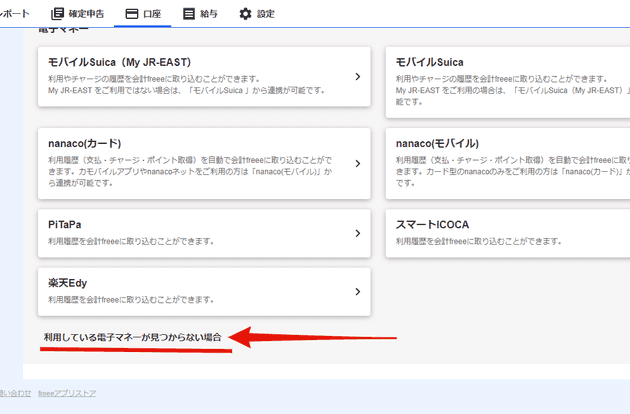
Task: Click the chevron on モバイルSuica (My JR-EAST)
Action: tap(358, 77)
